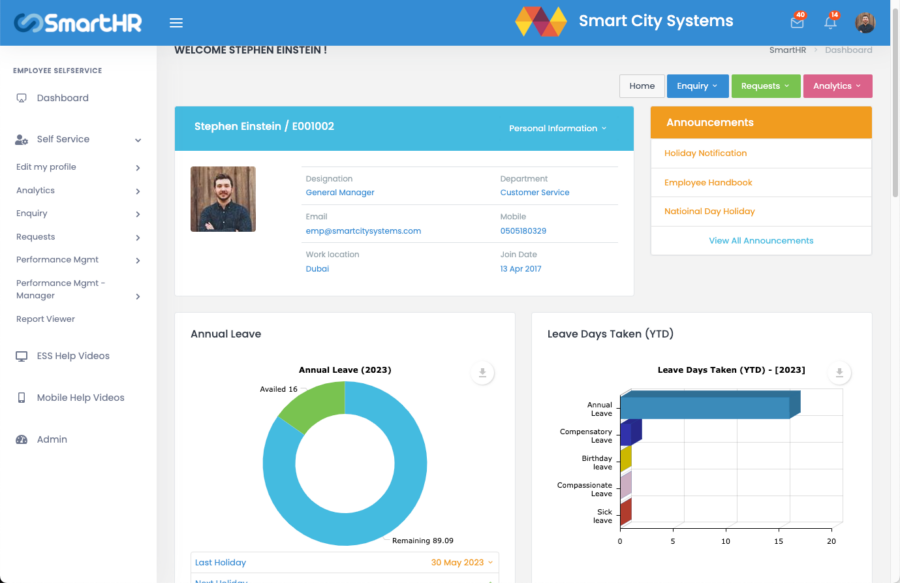Click the General Manager designation

pos(340,192)
